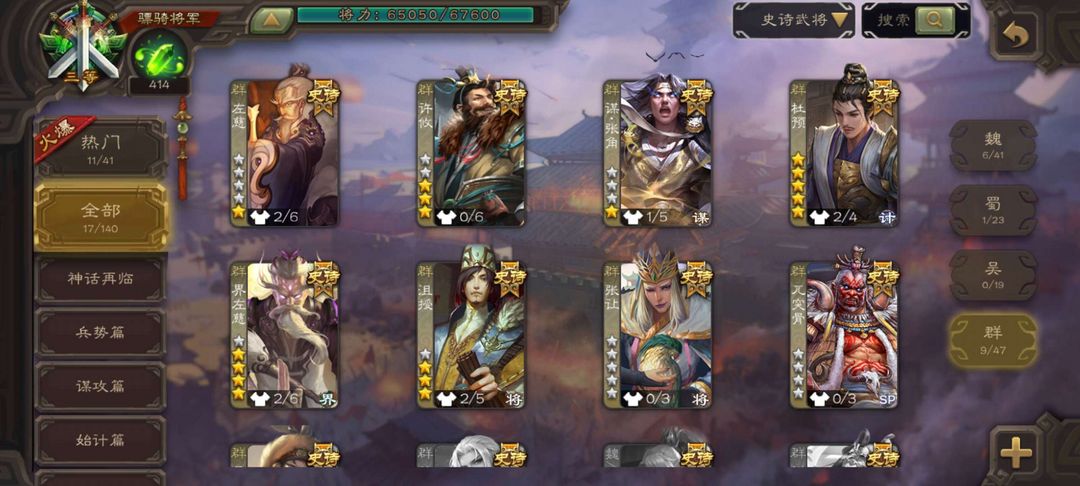The height and width of the screenshot is (486, 1080).
Task: Tap the shirt skin icon on 左慈 card
Action: (259, 218)
